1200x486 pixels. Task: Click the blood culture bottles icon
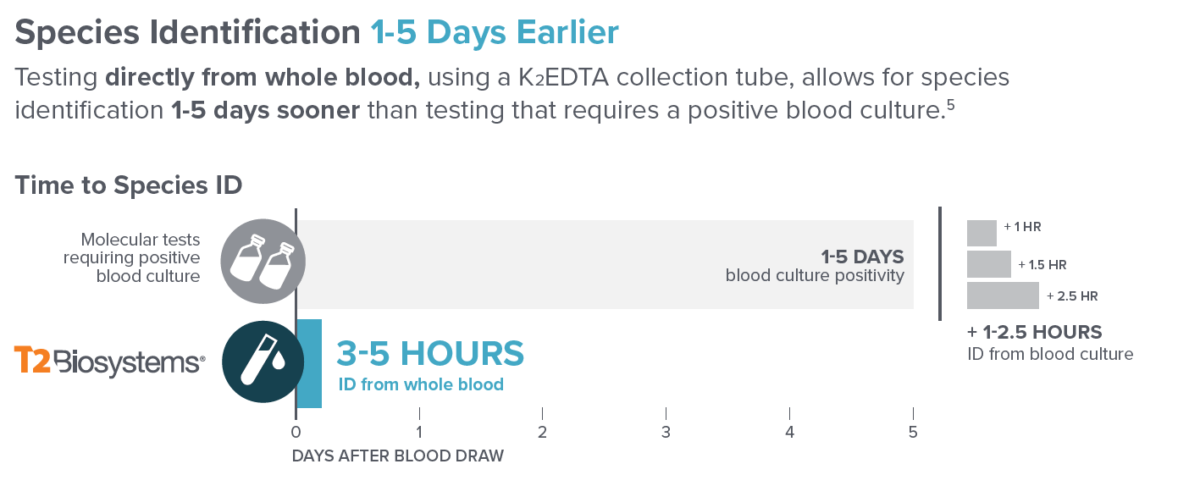pos(262,262)
